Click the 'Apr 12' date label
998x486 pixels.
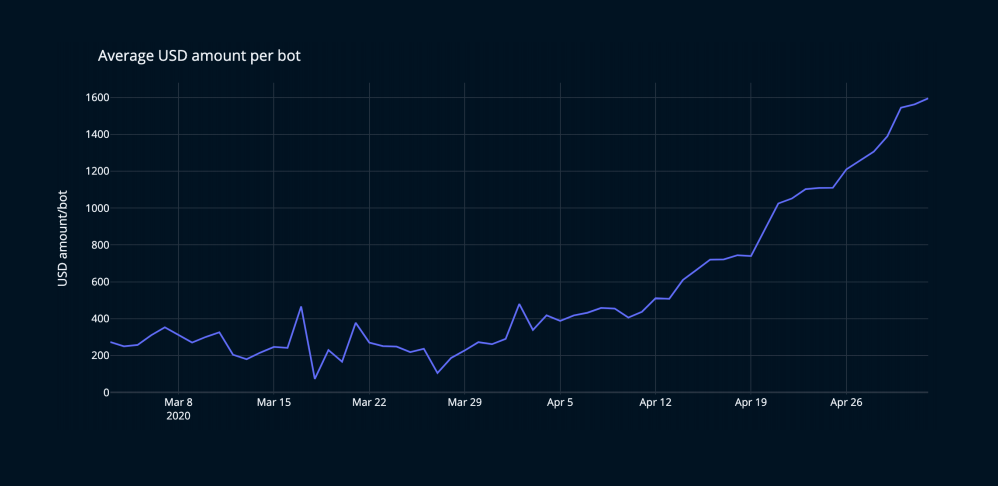[x=656, y=403]
